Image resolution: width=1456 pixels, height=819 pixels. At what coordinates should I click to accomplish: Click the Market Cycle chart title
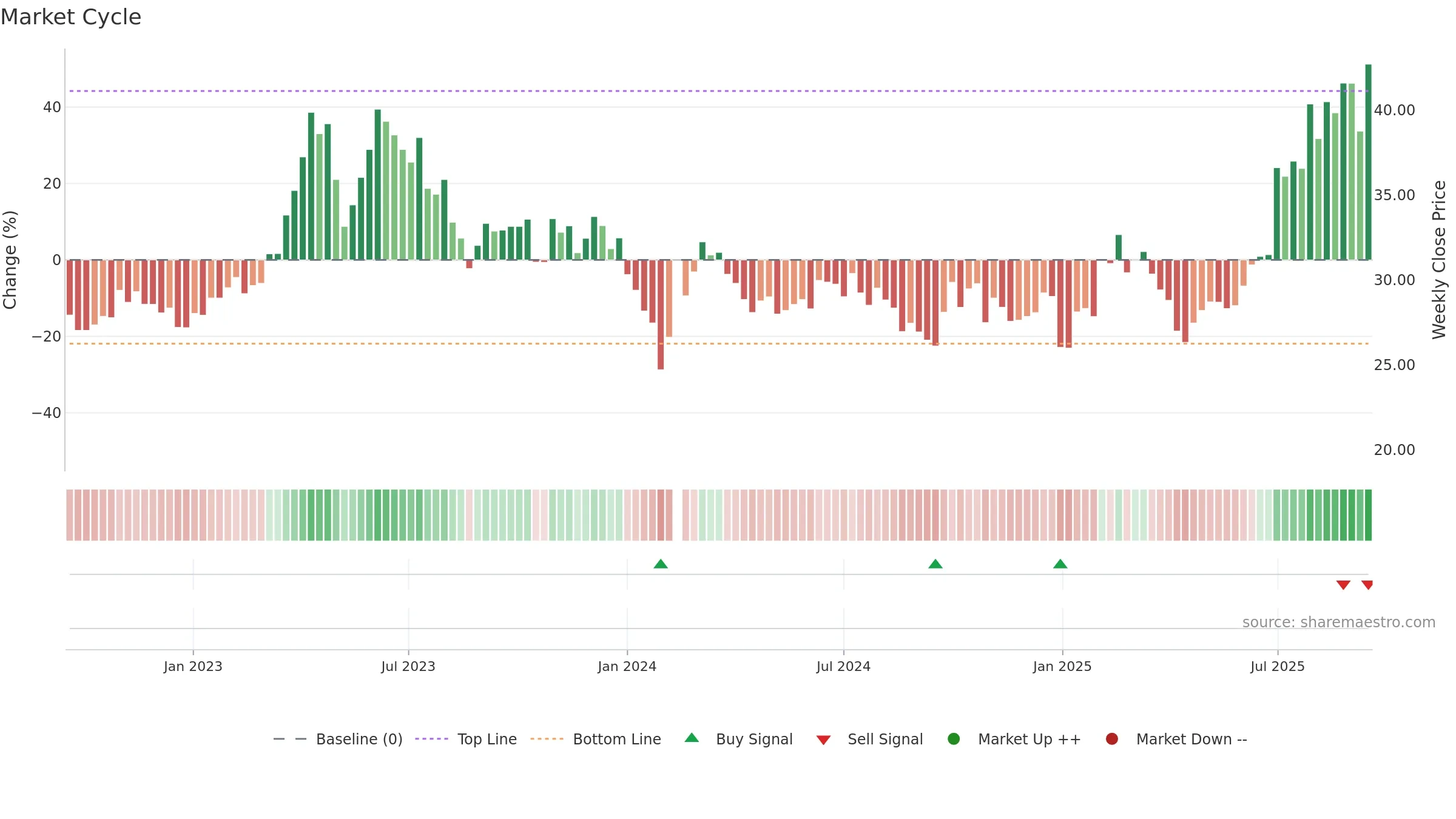pos(71,17)
